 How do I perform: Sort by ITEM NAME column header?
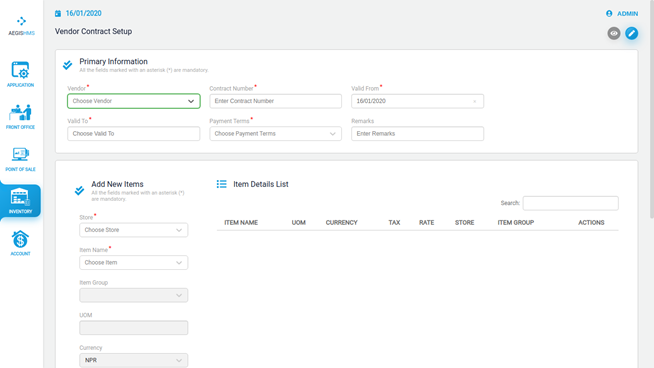click(x=241, y=222)
